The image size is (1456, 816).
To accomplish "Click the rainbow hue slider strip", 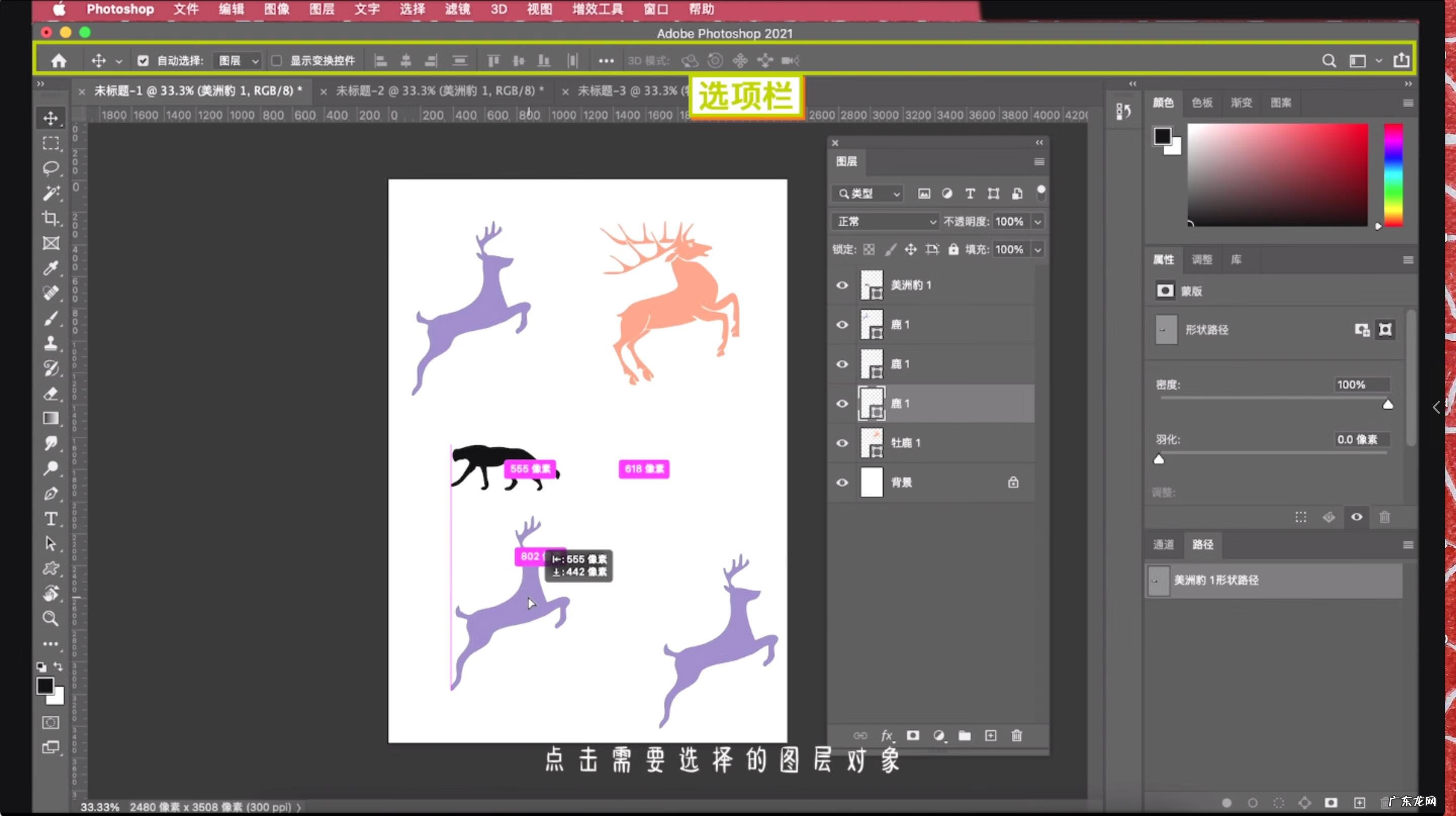I will coord(1393,175).
